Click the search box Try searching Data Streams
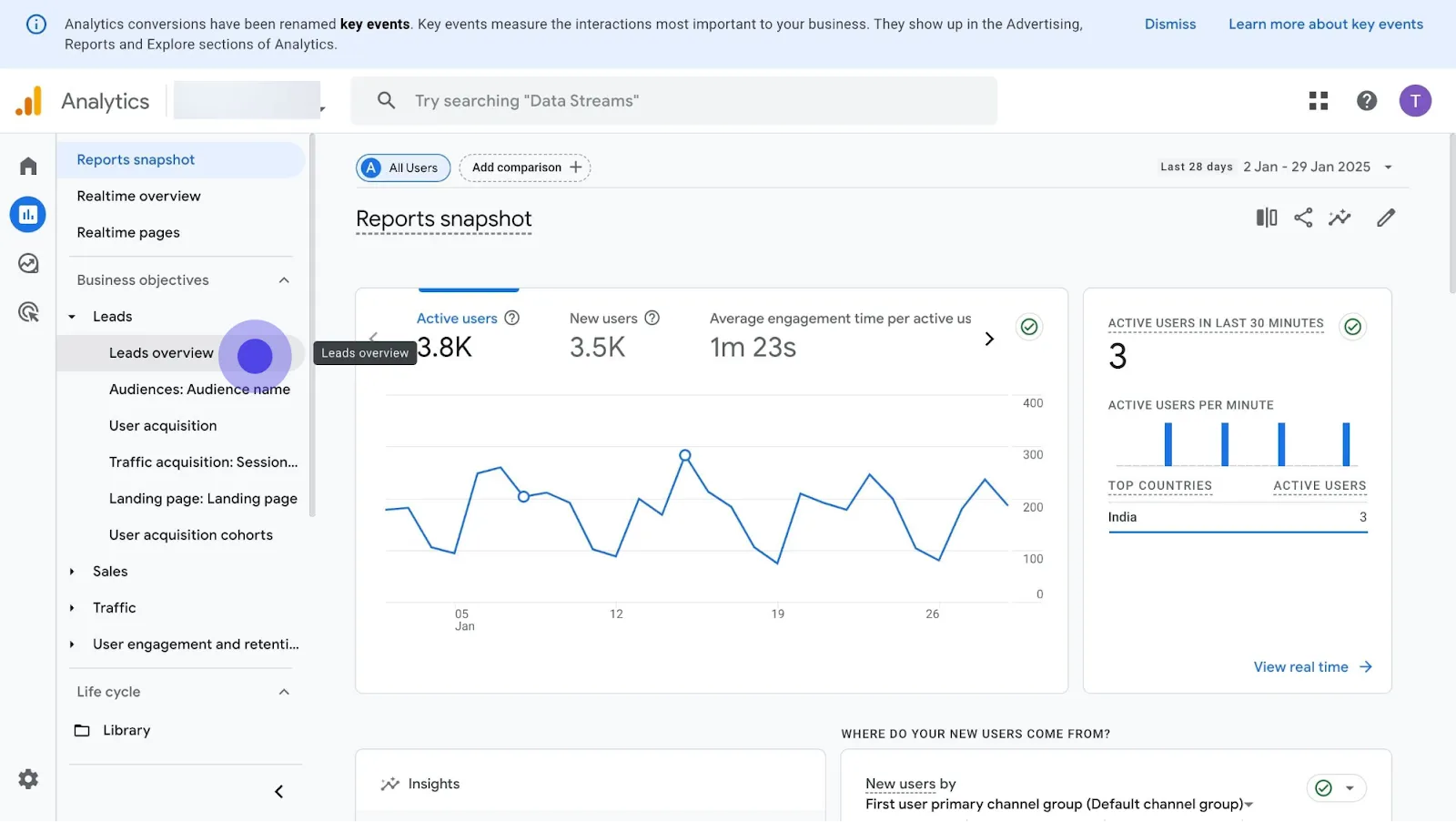1456x822 pixels. point(674,101)
